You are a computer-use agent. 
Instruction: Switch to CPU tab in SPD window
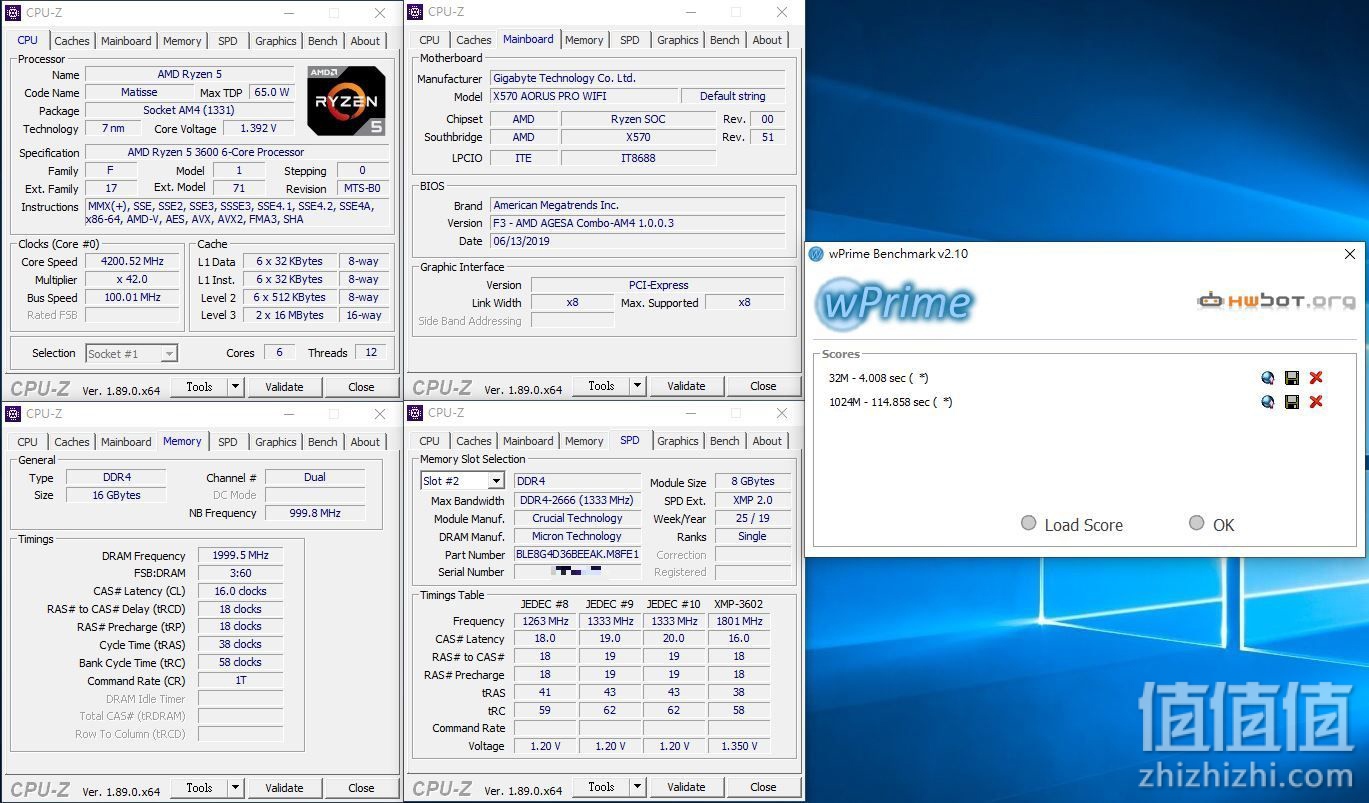[x=430, y=441]
